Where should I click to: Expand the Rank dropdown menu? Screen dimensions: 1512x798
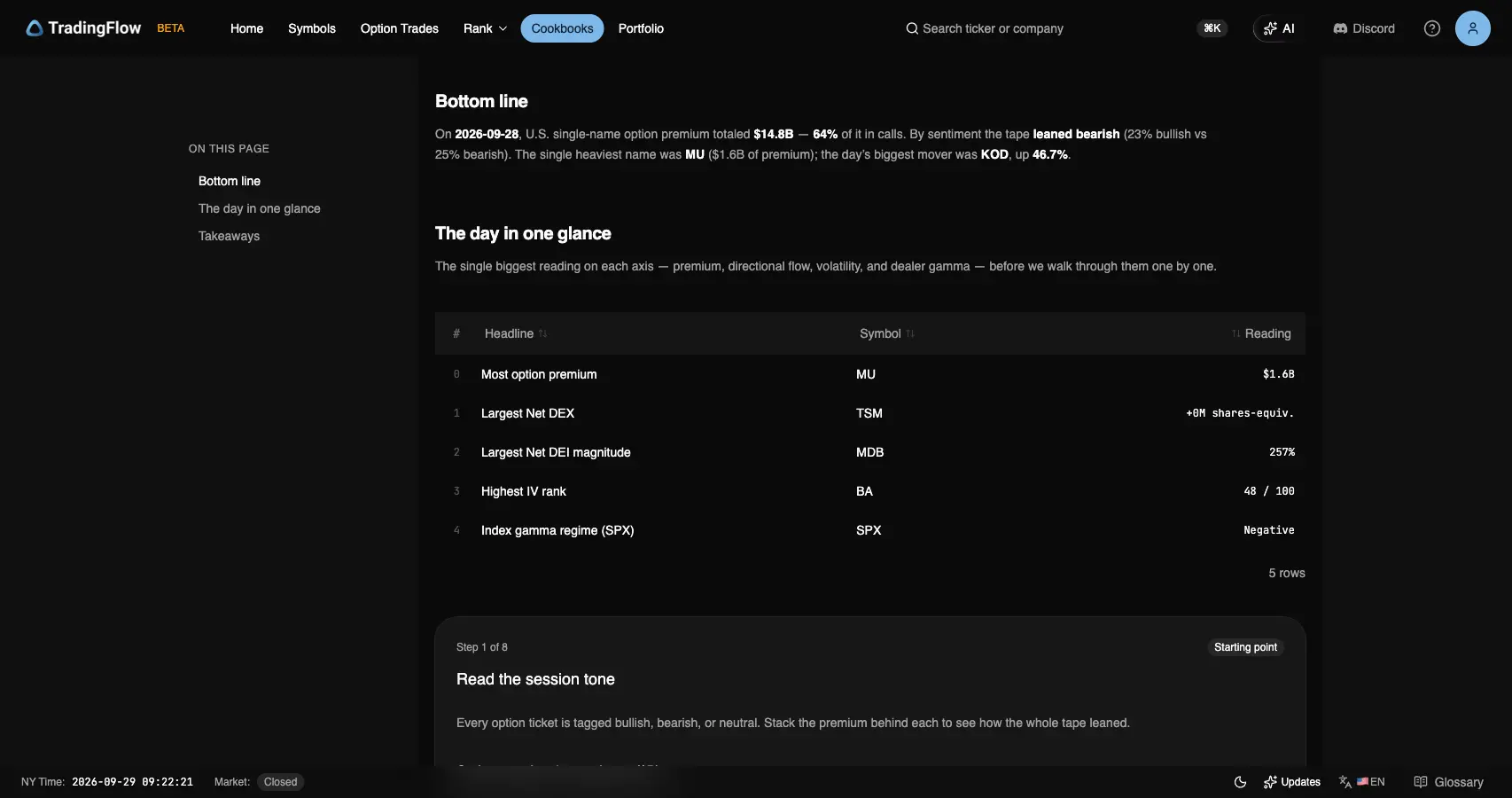click(x=485, y=28)
